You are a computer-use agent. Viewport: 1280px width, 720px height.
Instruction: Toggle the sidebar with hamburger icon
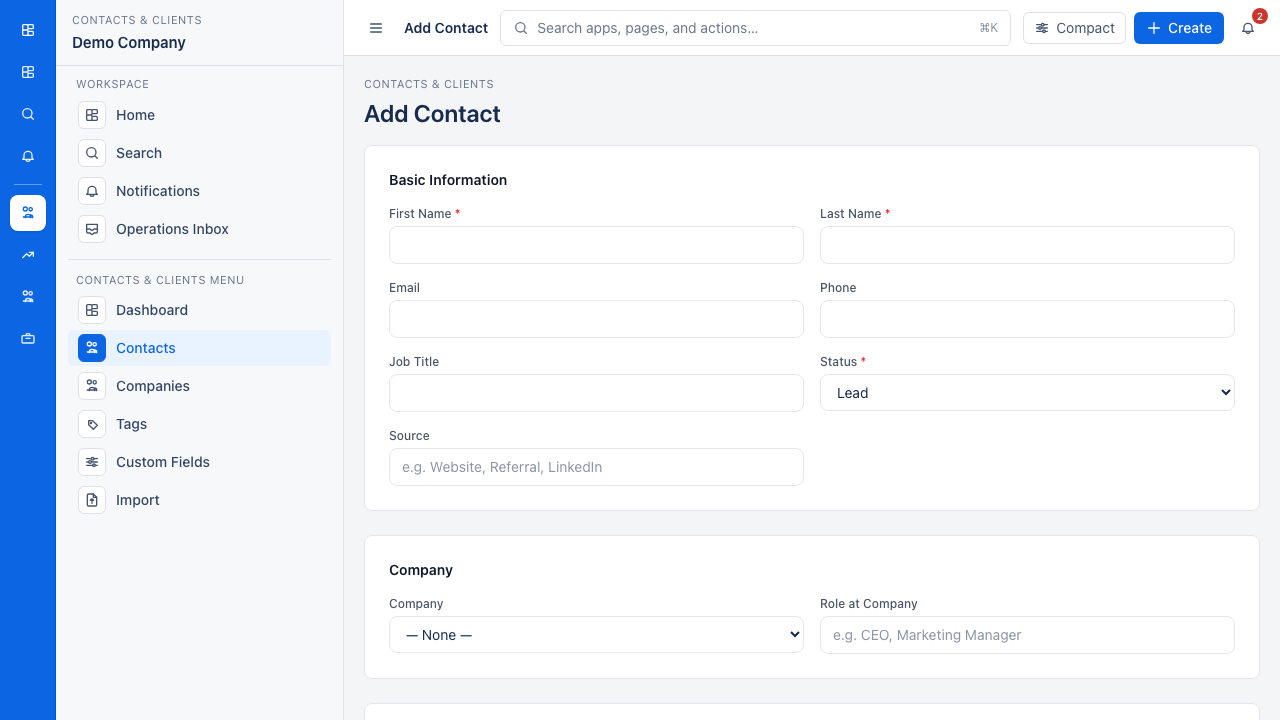(x=376, y=28)
